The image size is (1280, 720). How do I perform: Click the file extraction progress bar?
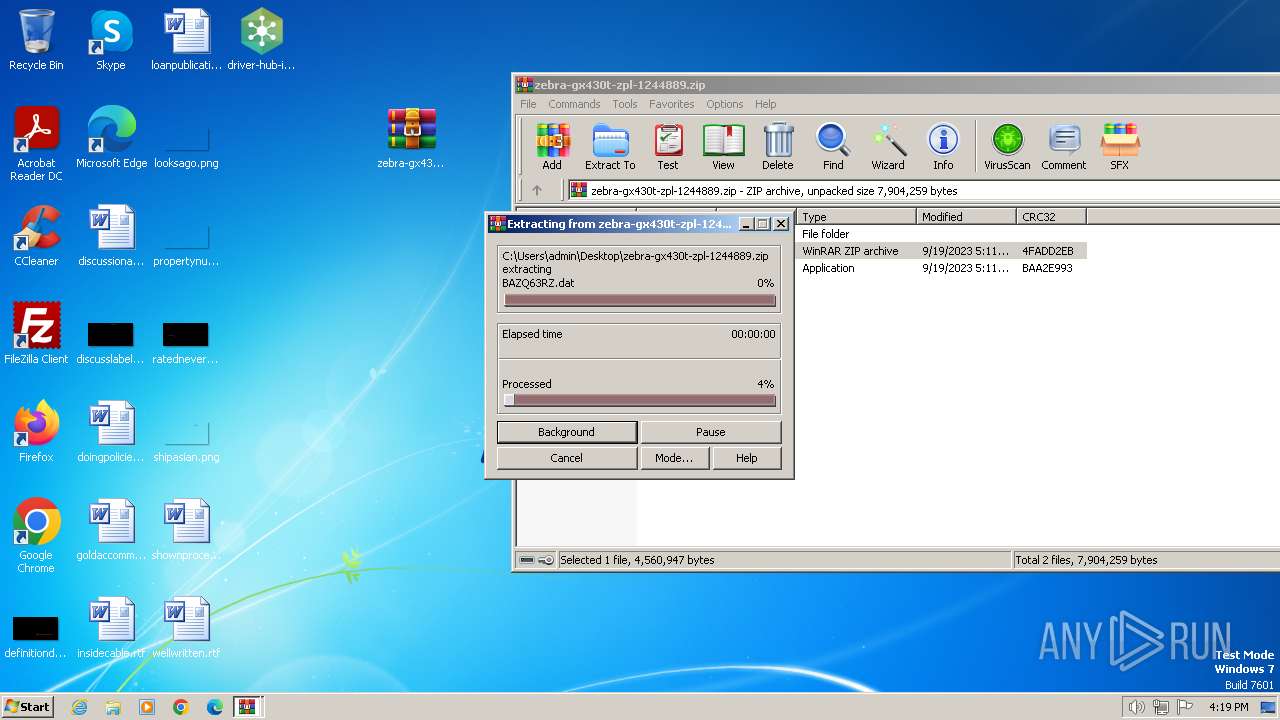tap(640, 300)
